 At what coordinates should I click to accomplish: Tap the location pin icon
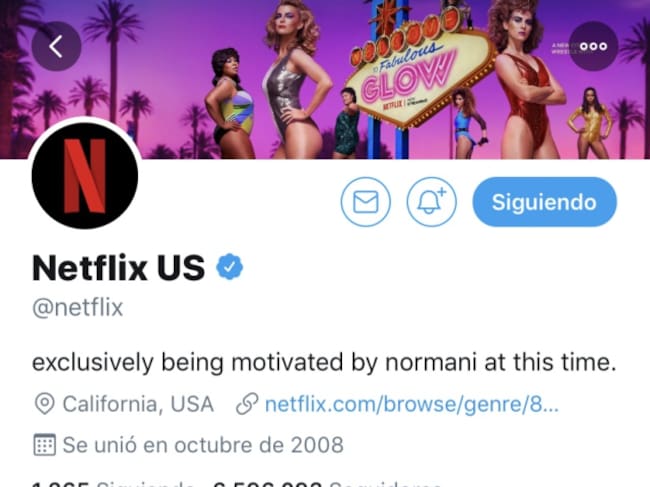(44, 404)
